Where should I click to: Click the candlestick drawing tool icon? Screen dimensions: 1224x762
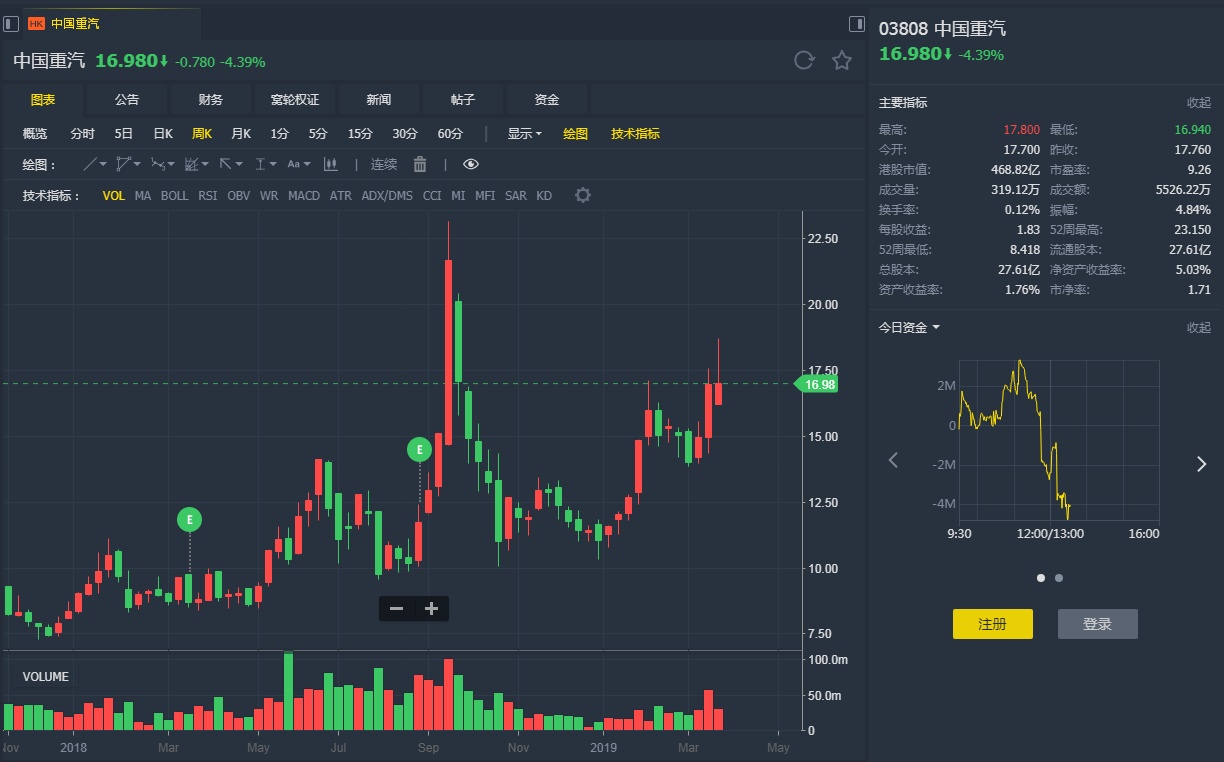[331, 164]
